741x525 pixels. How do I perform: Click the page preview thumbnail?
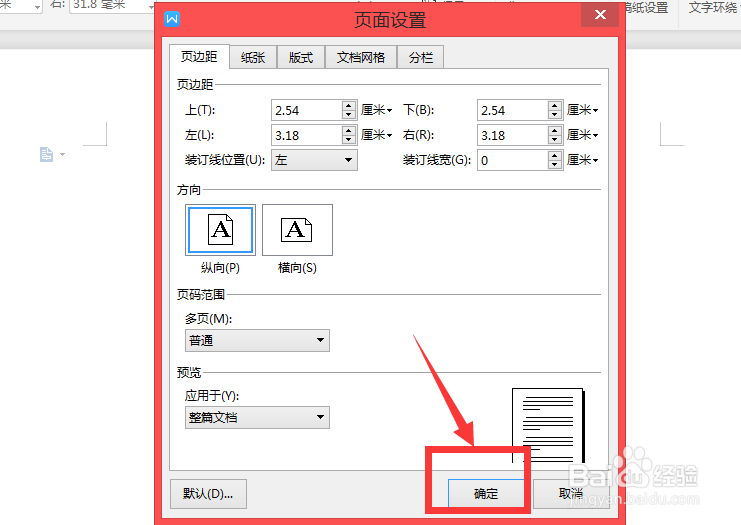tap(548, 425)
